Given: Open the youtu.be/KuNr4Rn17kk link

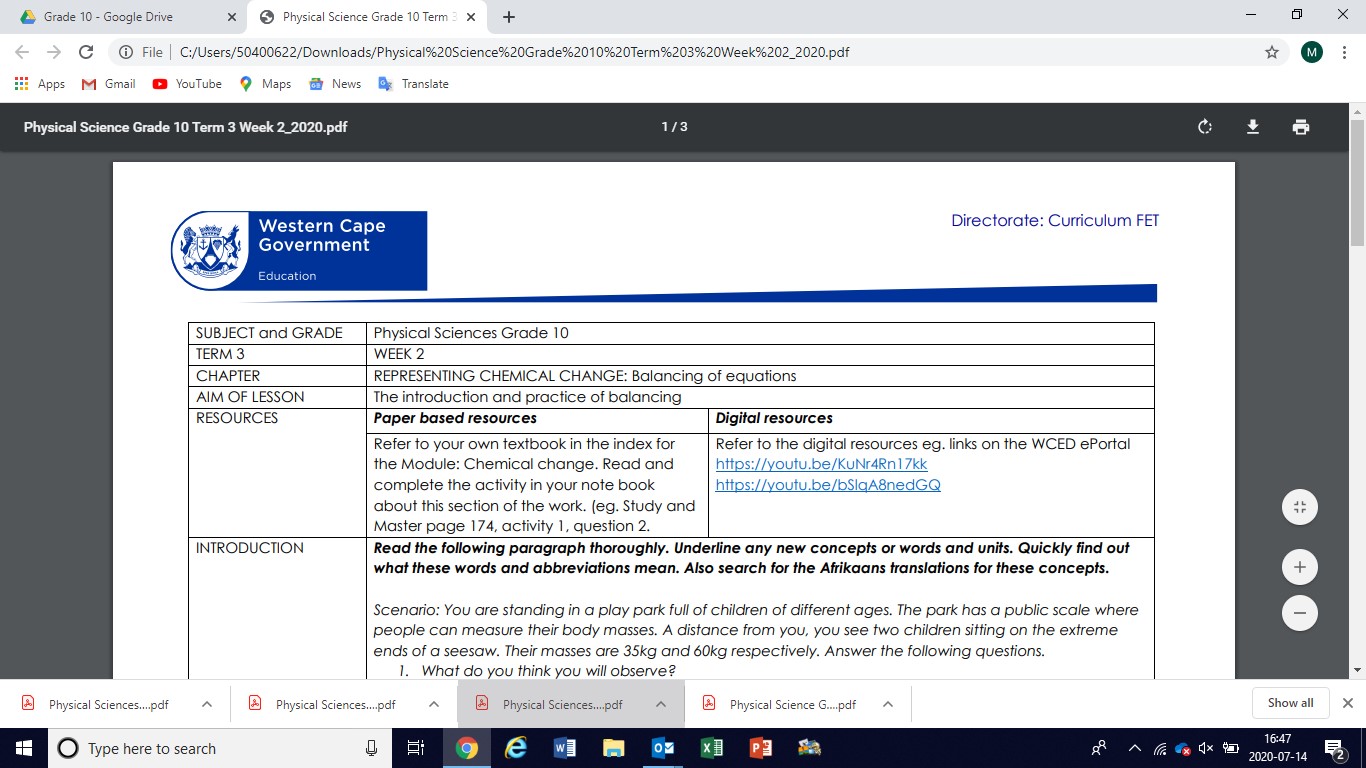Looking at the screenshot, I should pyautogui.click(x=821, y=465).
